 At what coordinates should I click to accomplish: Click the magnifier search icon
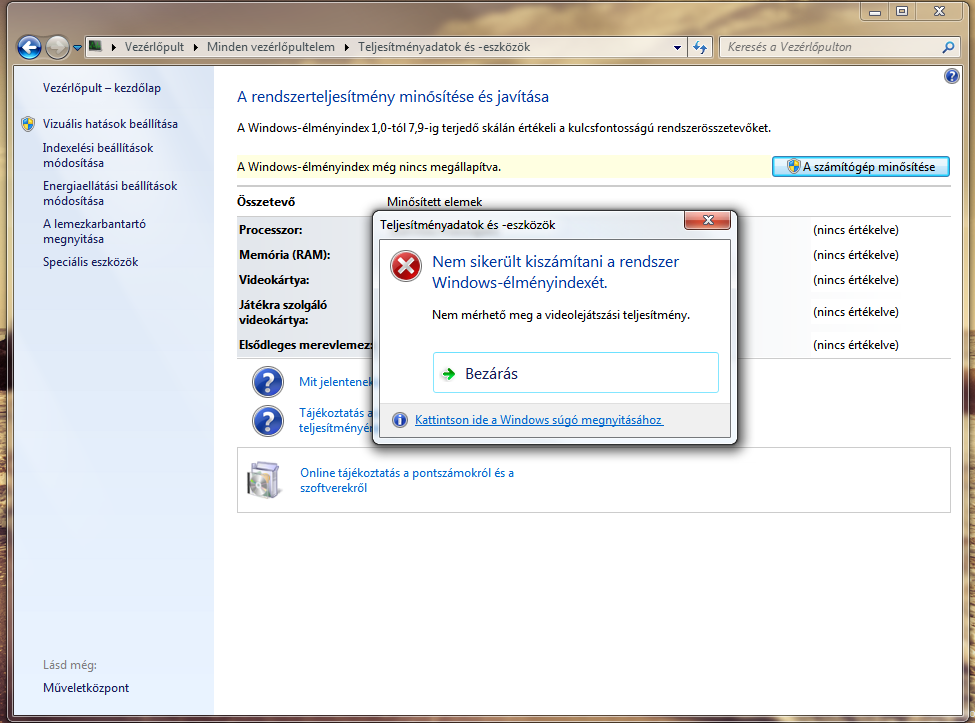[948, 47]
